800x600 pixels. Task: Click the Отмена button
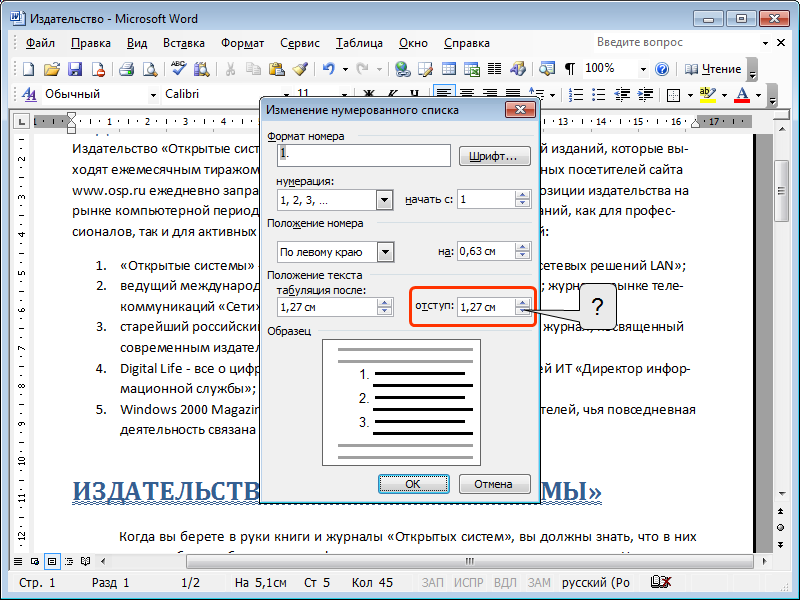pyautogui.click(x=494, y=484)
